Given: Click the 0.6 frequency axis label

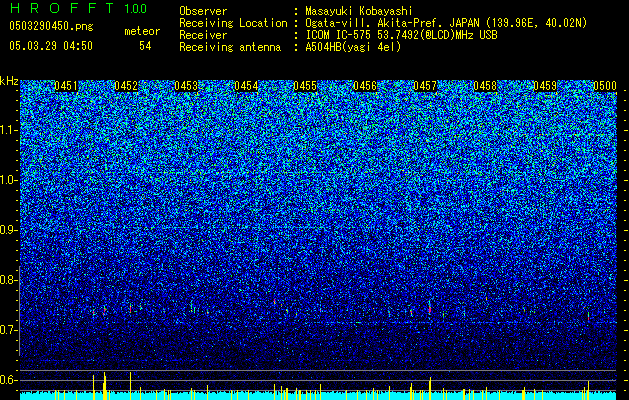Looking at the screenshot, I should (x=8, y=380).
